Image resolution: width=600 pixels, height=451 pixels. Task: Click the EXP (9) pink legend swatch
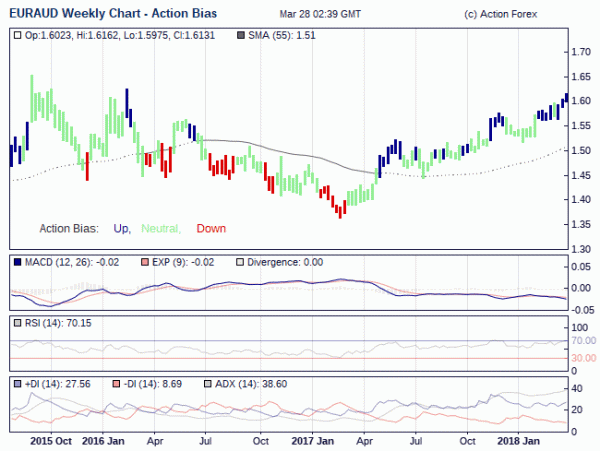click(x=145, y=262)
